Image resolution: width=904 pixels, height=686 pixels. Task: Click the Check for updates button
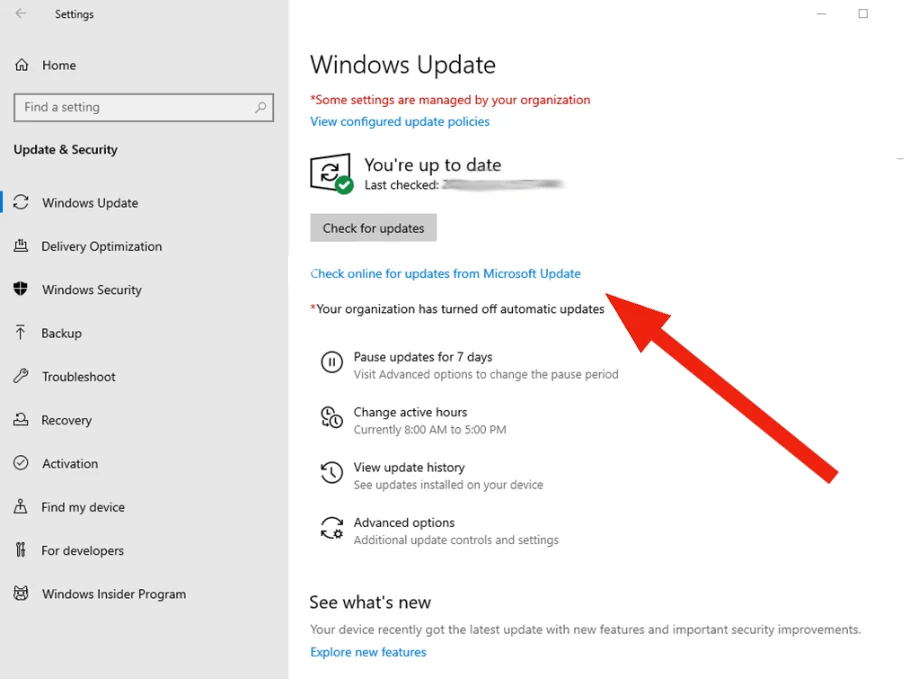coord(373,228)
